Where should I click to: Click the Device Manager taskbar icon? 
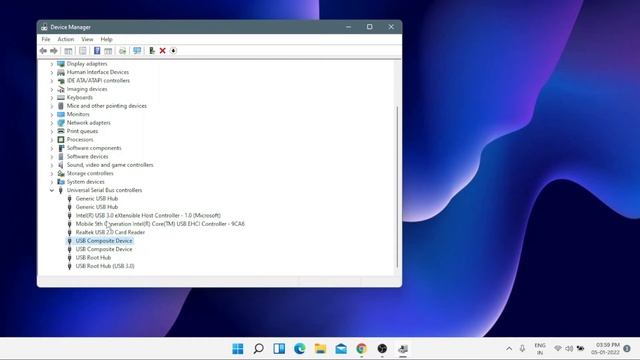pyautogui.click(x=403, y=349)
